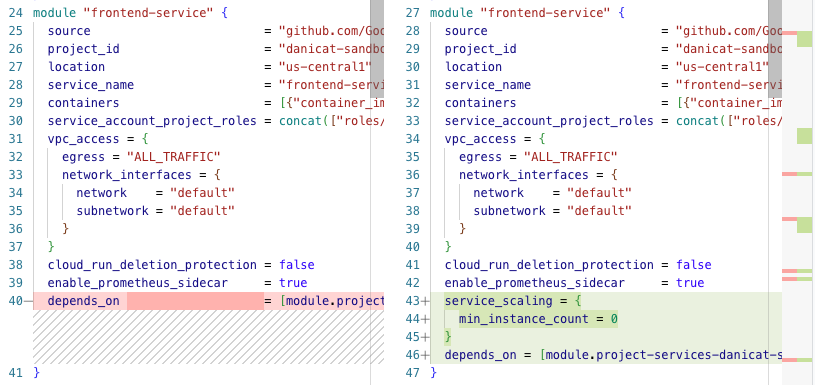Click network key on line 37
This screenshot has height=385, width=815.
click(498, 193)
